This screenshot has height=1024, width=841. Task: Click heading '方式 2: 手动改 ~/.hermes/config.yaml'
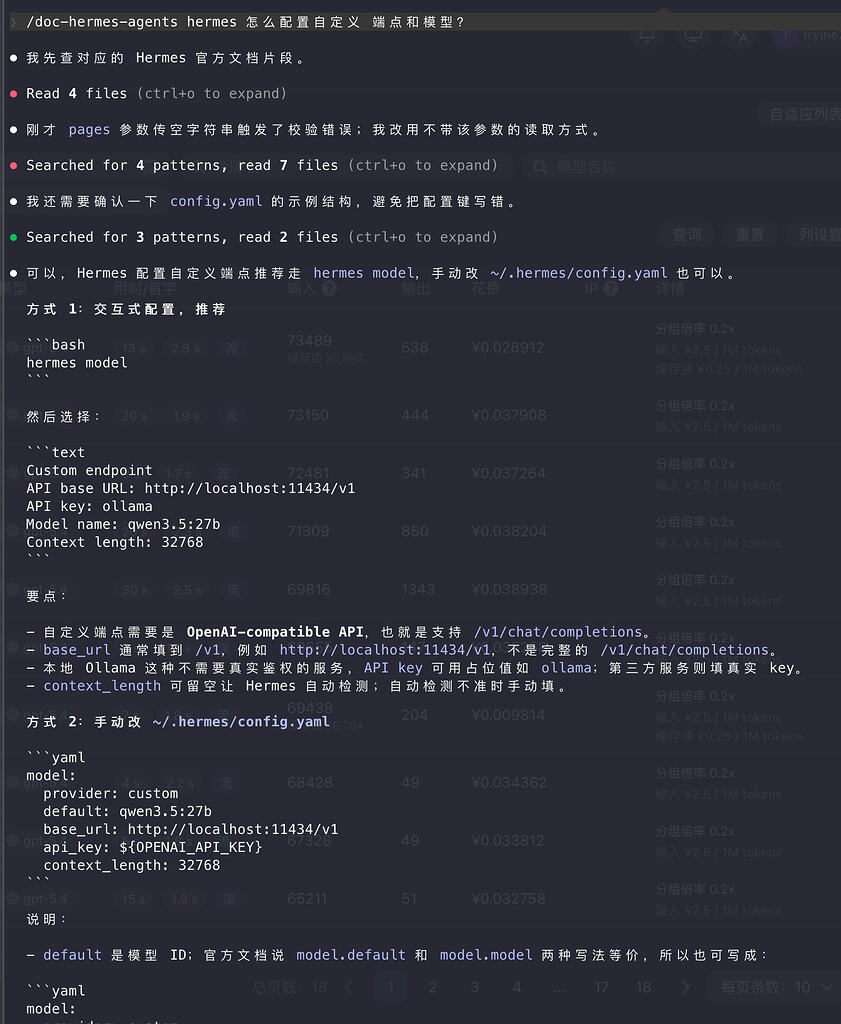point(178,722)
